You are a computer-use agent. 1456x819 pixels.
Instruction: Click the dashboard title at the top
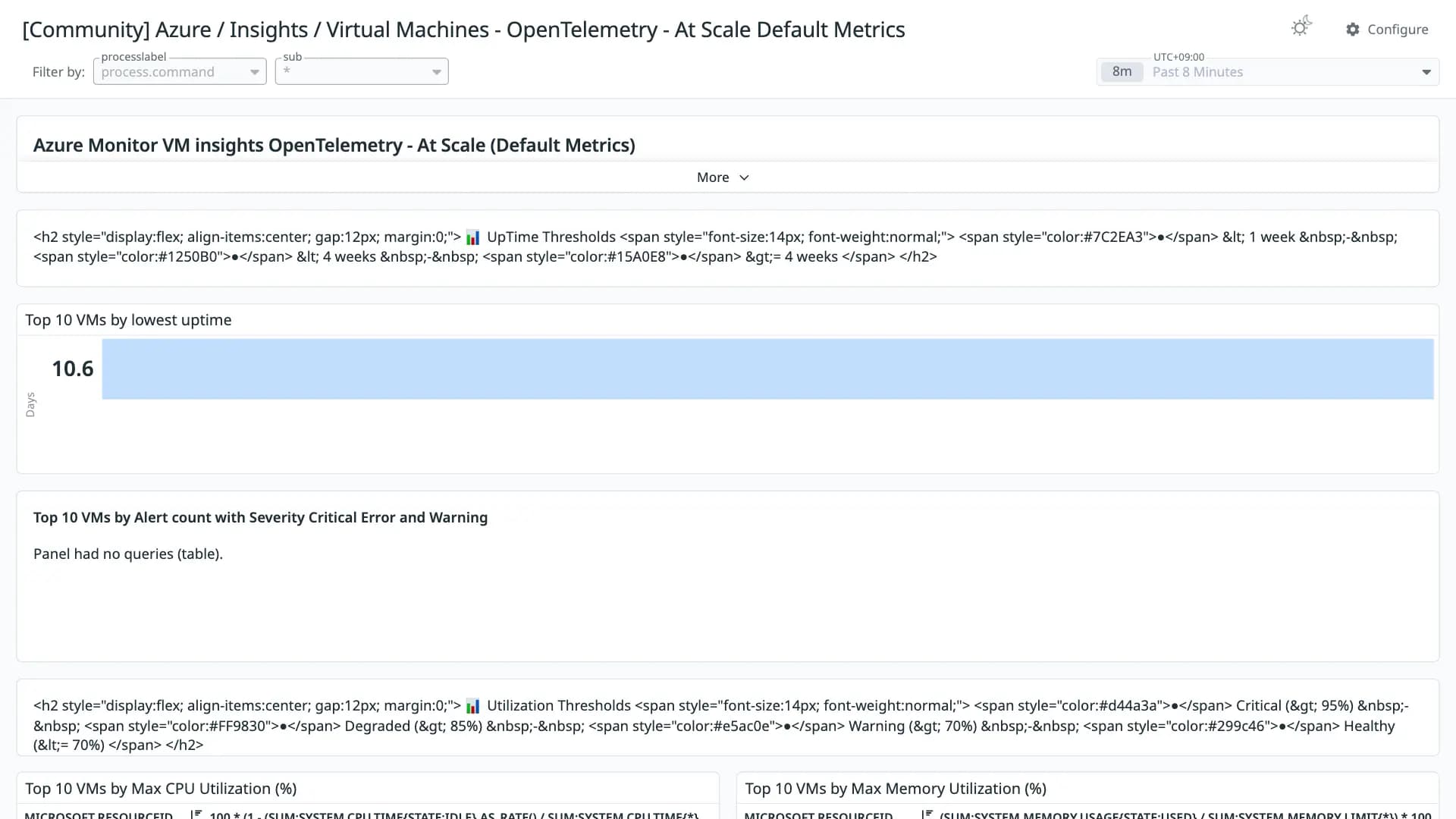pyautogui.click(x=463, y=30)
